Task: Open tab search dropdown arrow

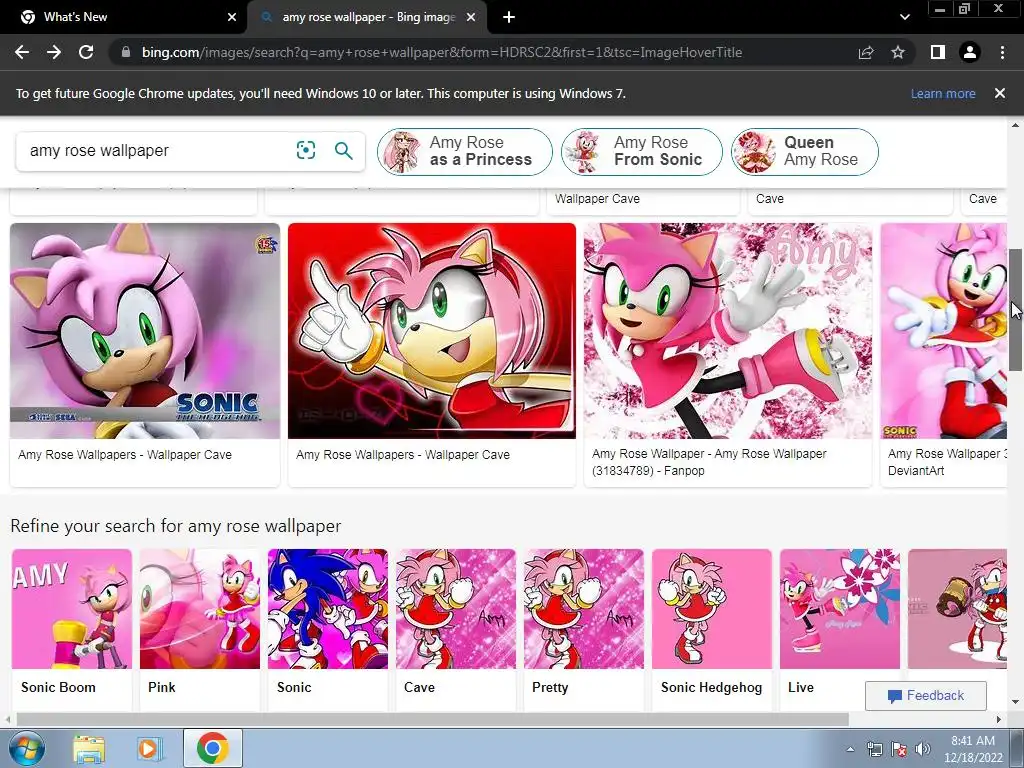Action: tap(904, 17)
